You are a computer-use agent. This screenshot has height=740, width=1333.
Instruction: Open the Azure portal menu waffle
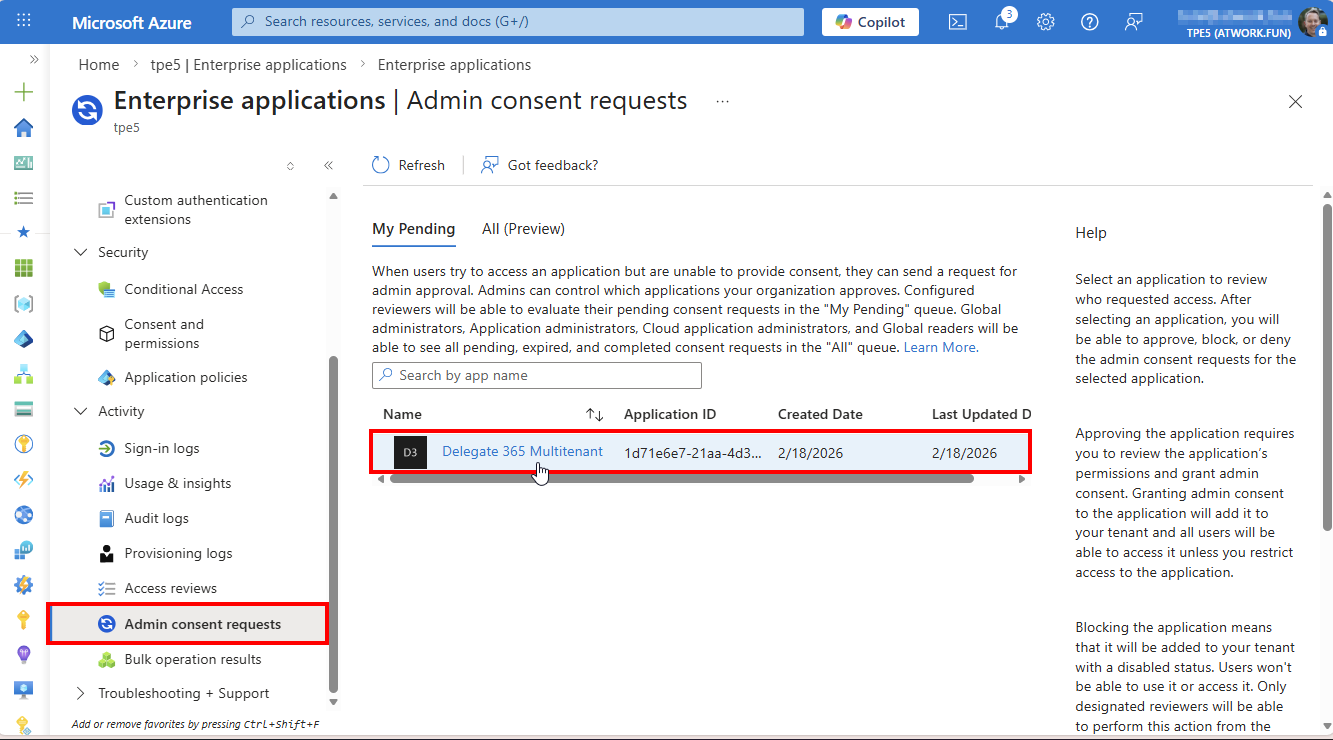(x=24, y=21)
